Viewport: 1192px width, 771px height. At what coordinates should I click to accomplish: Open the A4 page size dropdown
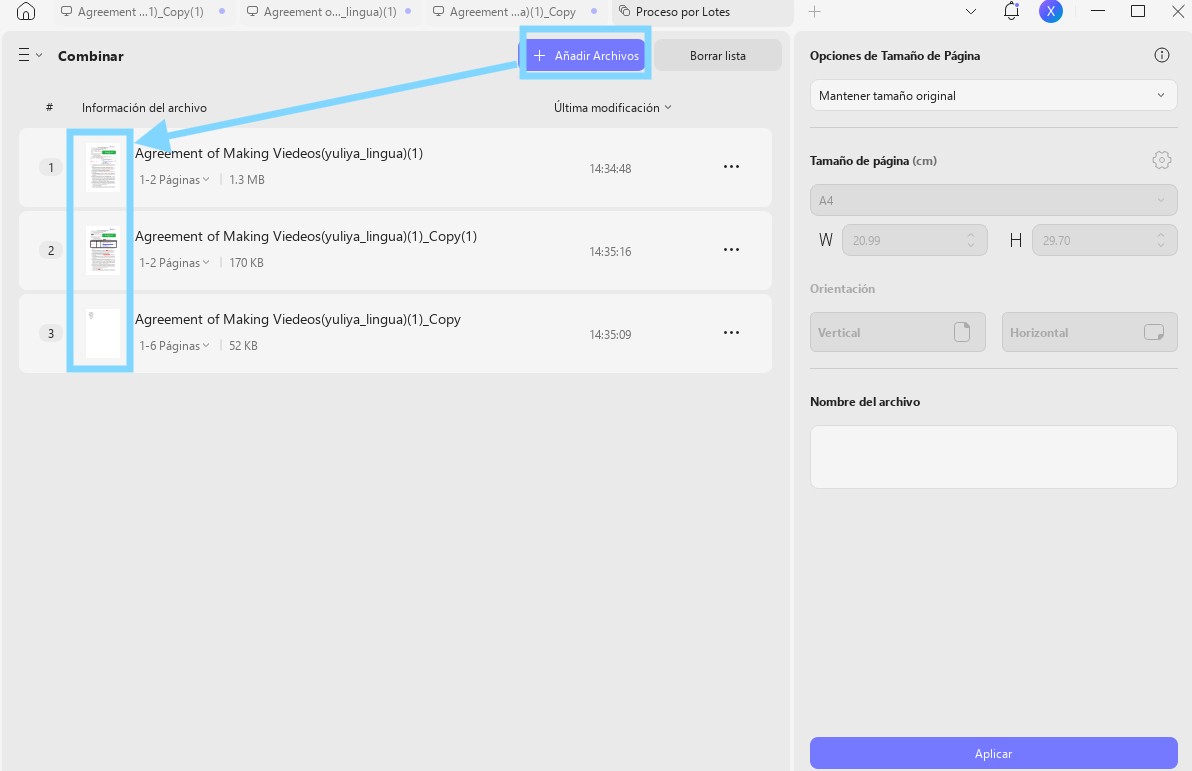pos(993,200)
